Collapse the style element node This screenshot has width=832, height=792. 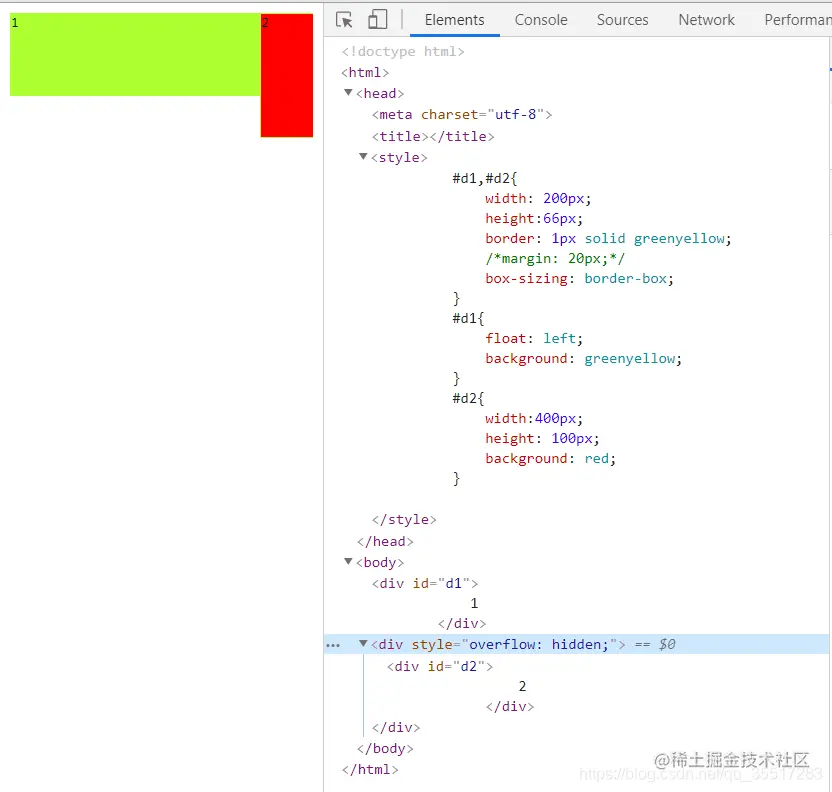363,156
